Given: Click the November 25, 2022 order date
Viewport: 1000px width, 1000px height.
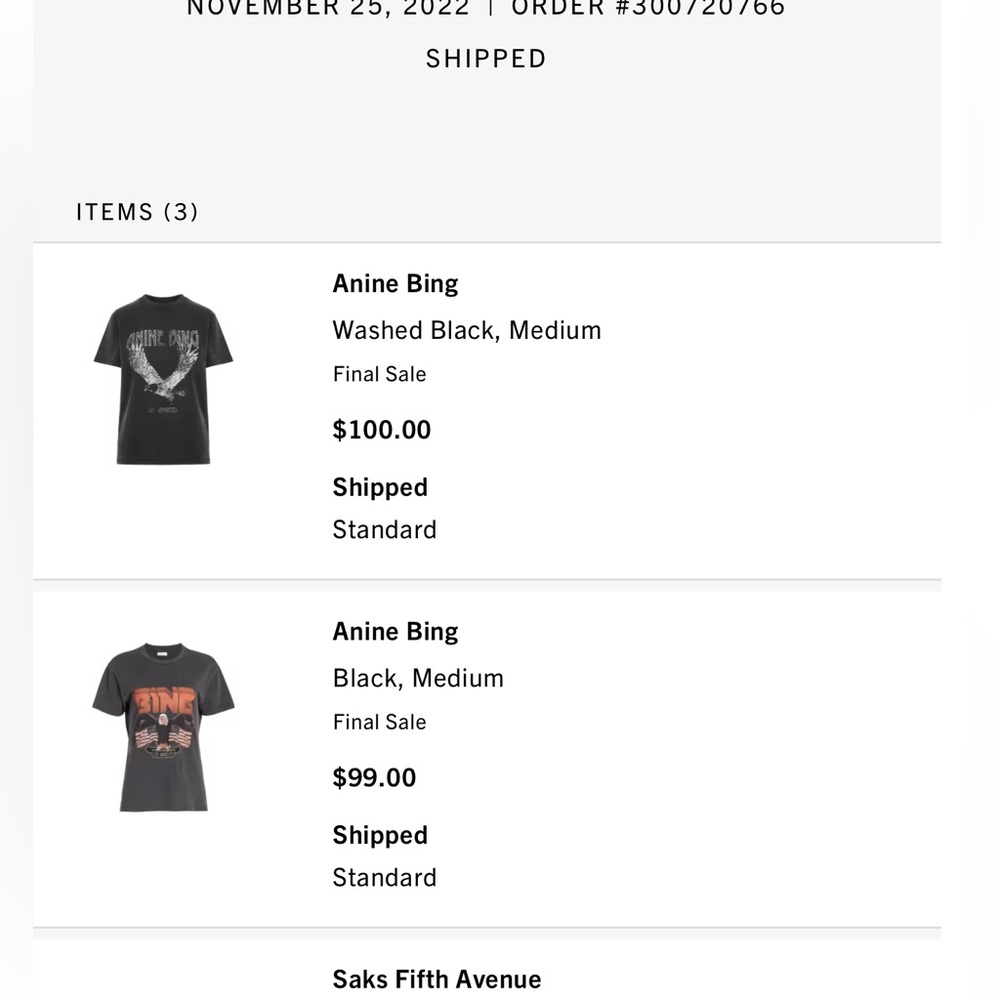Looking at the screenshot, I should (328, 8).
